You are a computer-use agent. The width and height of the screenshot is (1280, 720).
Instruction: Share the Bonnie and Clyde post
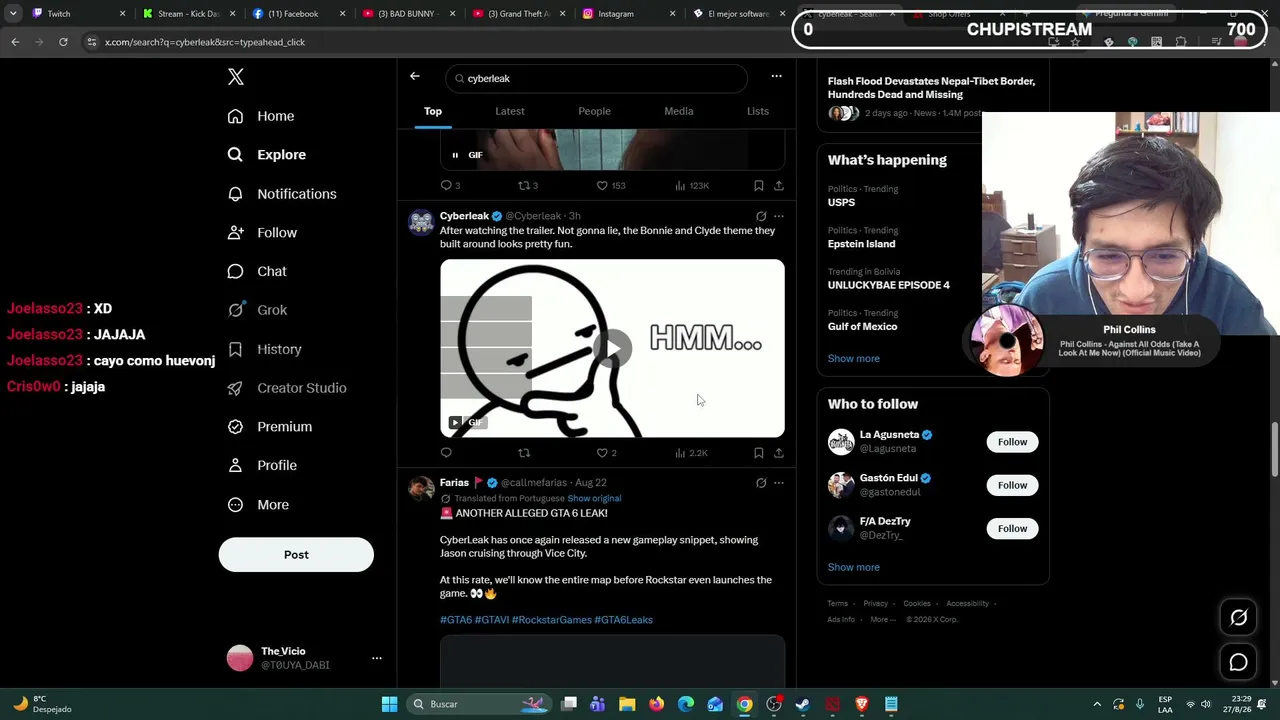pyautogui.click(x=779, y=453)
